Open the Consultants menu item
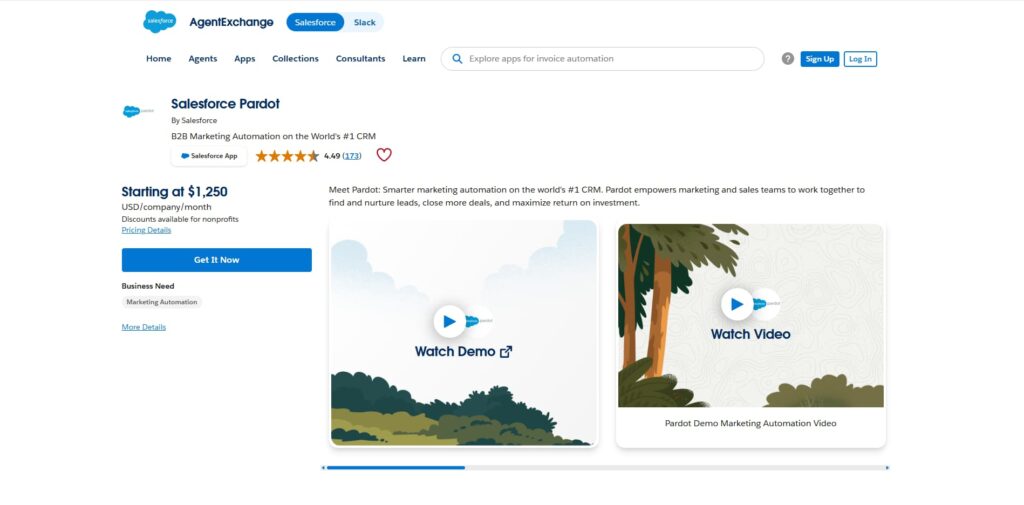1024x505 pixels. pos(360,59)
